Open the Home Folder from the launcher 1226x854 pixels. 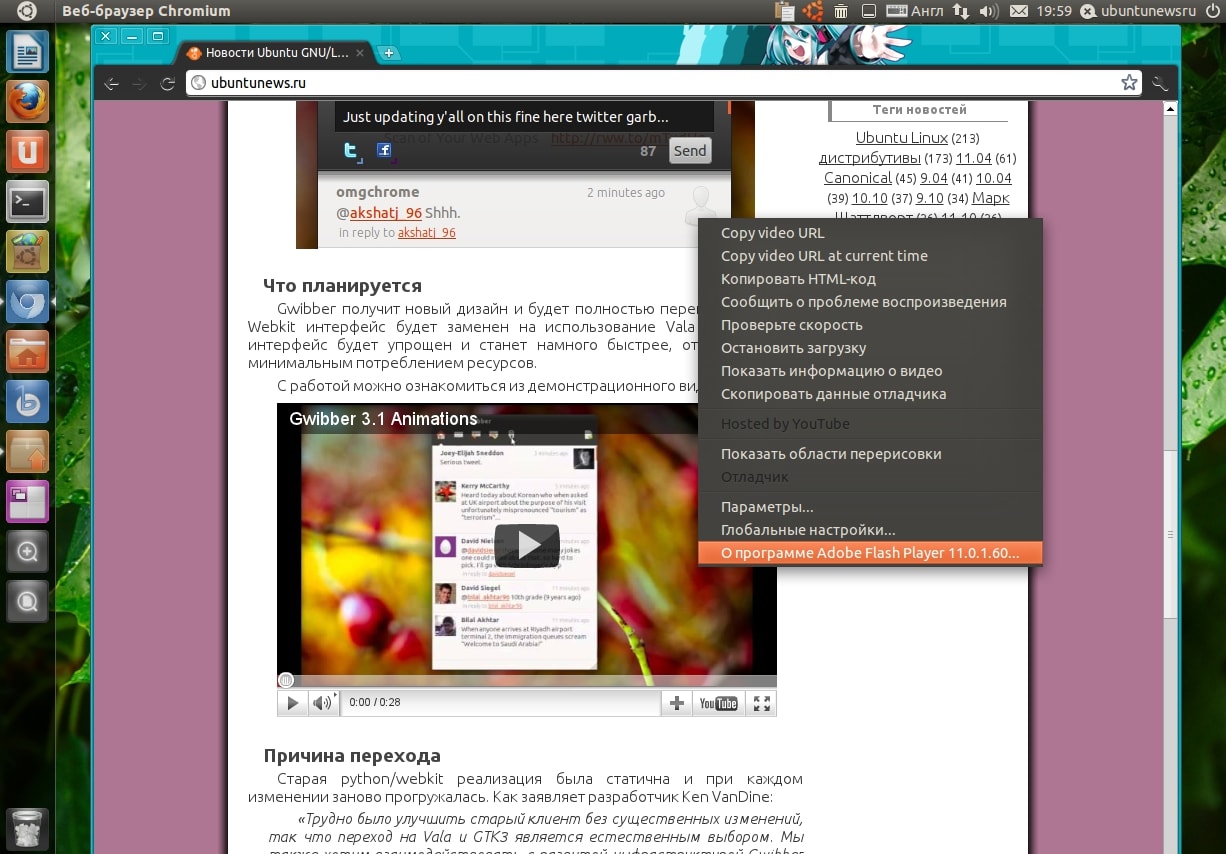tap(27, 352)
